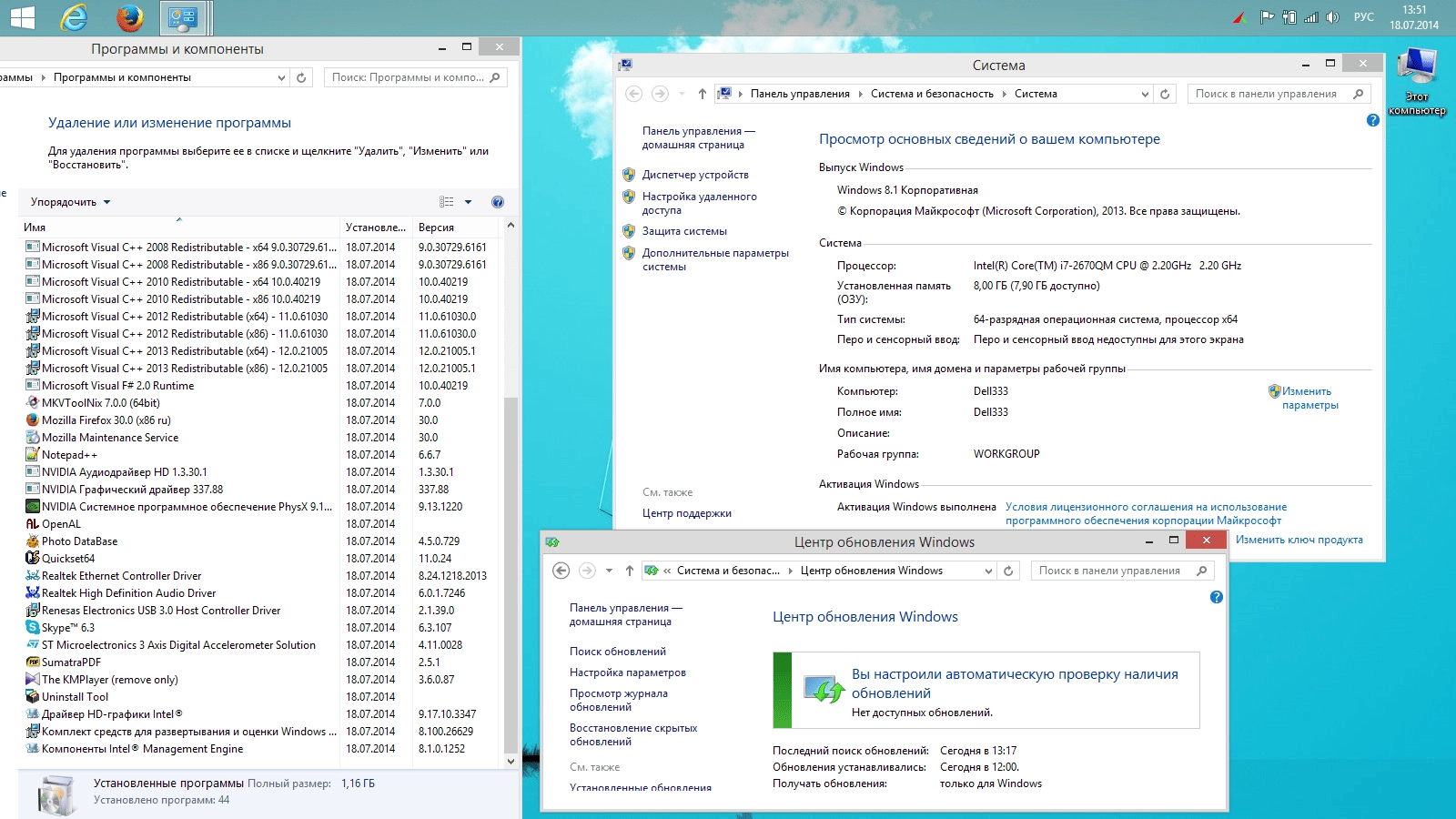Screen dimensions: 1456x819
Task: Select 'MKVToolNix 7.0.0 (64bit)' row
Action: (x=261, y=403)
